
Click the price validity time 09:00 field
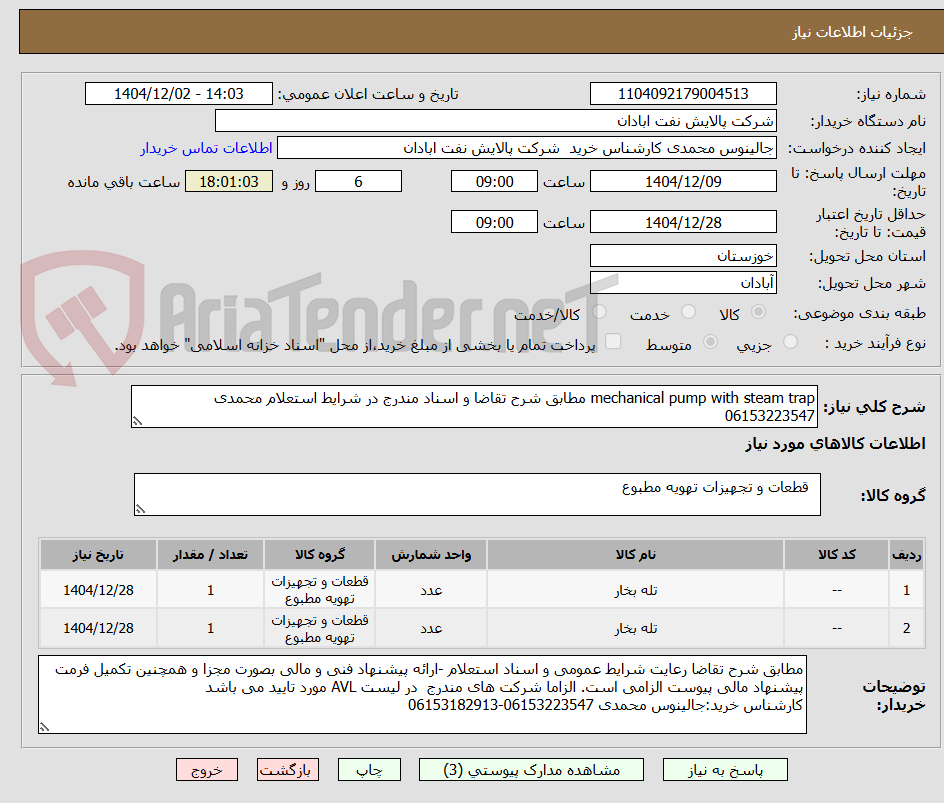coord(494,222)
